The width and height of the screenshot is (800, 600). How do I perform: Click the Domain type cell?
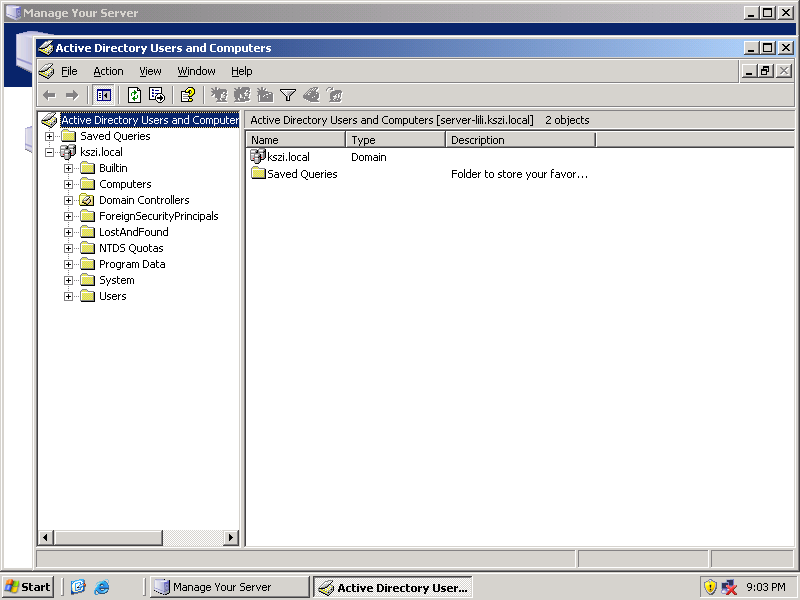click(x=368, y=157)
